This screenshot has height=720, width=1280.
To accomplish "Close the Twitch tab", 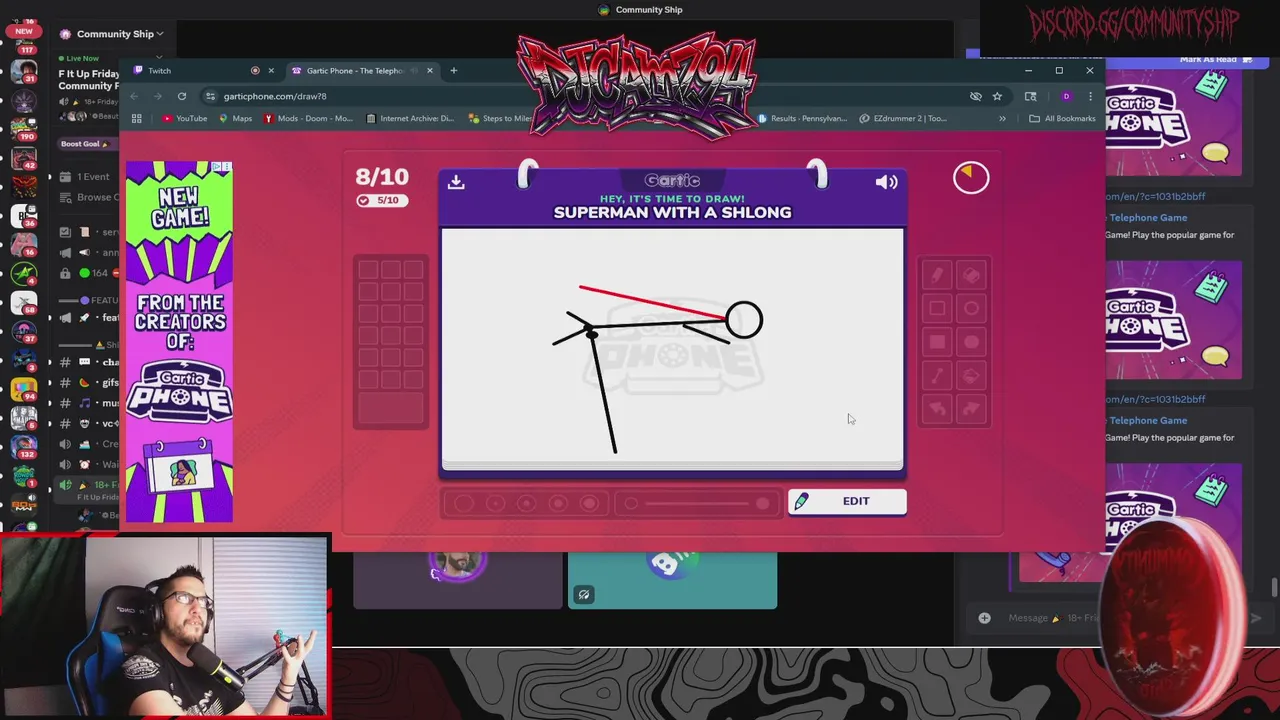I will 271,70.
